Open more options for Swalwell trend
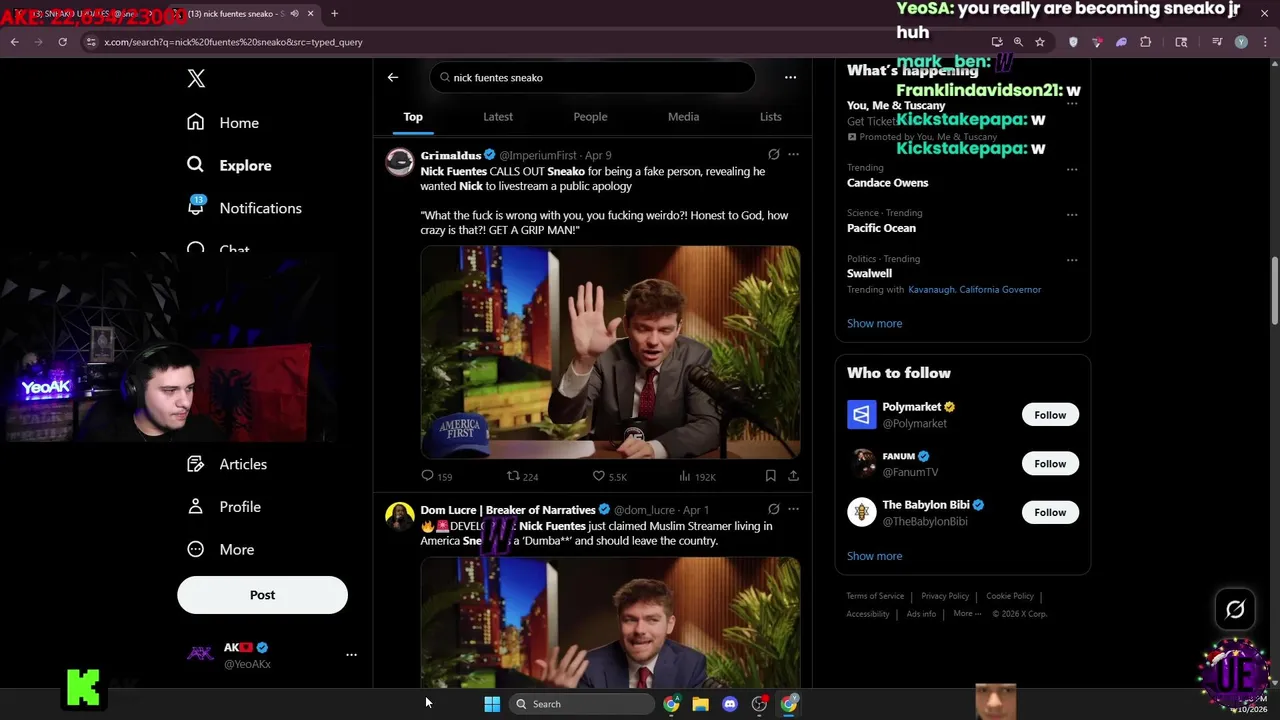The image size is (1280, 720). coord(1072,260)
